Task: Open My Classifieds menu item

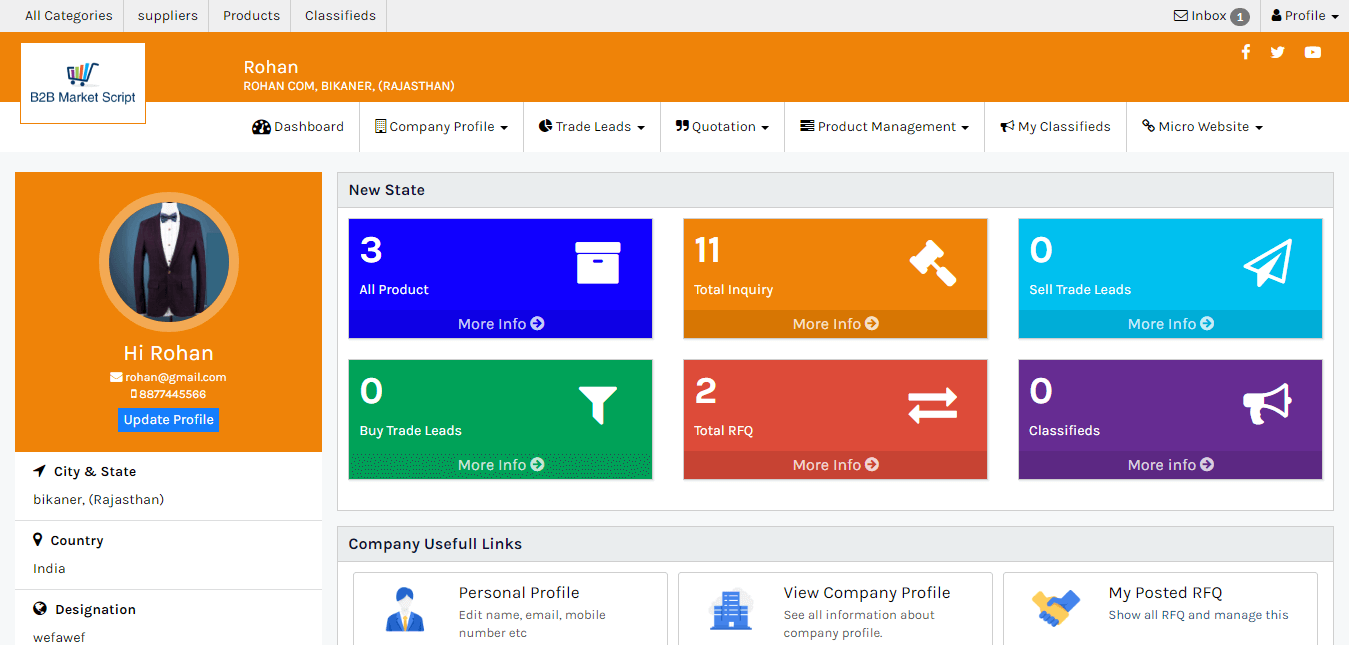Action: click(x=1055, y=127)
